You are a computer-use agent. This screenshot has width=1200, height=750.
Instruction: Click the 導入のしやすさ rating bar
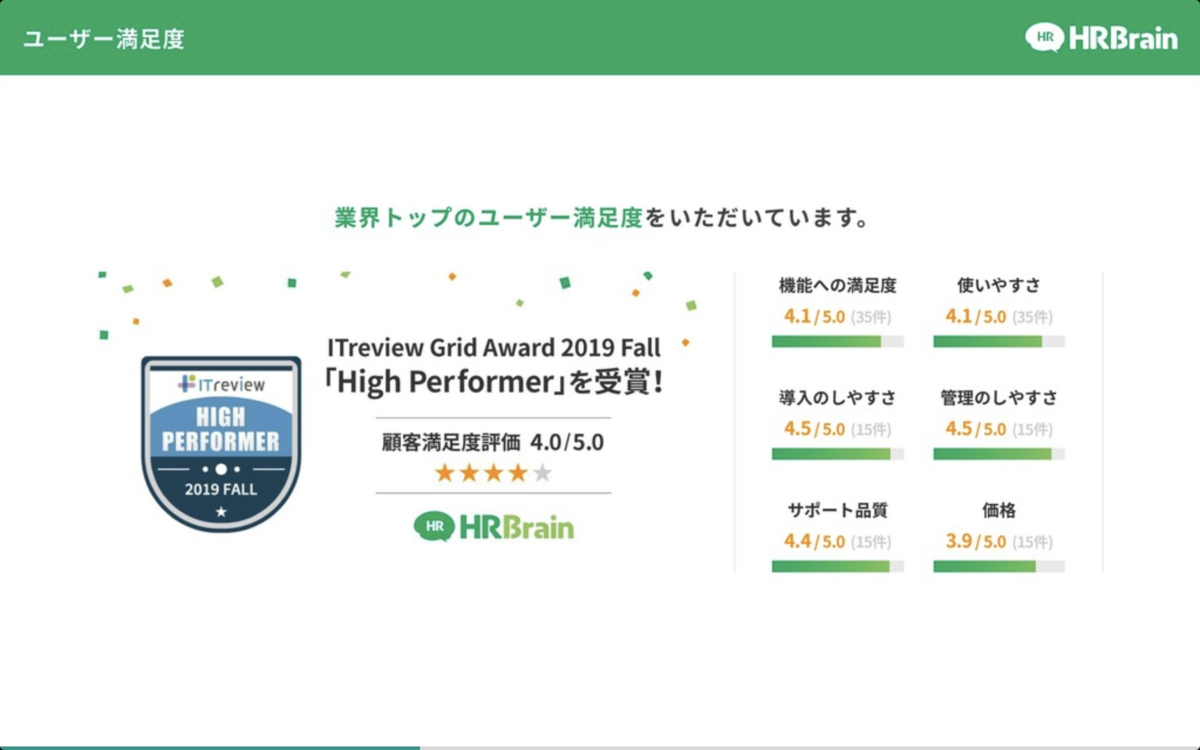tap(838, 454)
